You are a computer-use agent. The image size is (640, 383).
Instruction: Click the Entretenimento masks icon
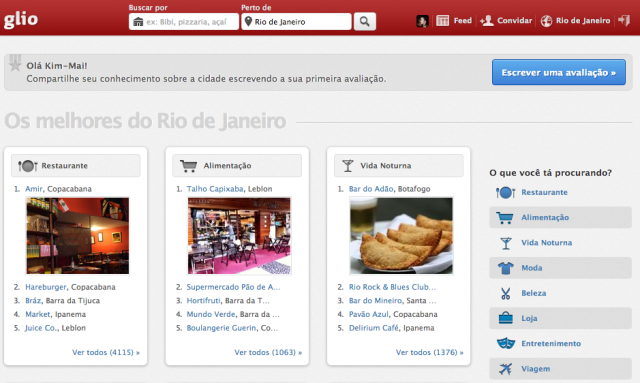506,343
